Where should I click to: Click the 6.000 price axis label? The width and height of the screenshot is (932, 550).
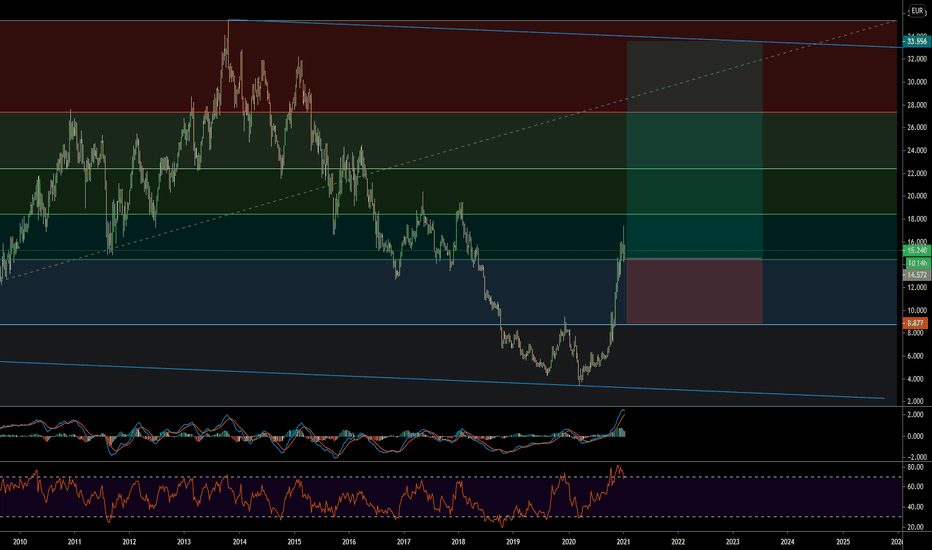pyautogui.click(x=918, y=356)
